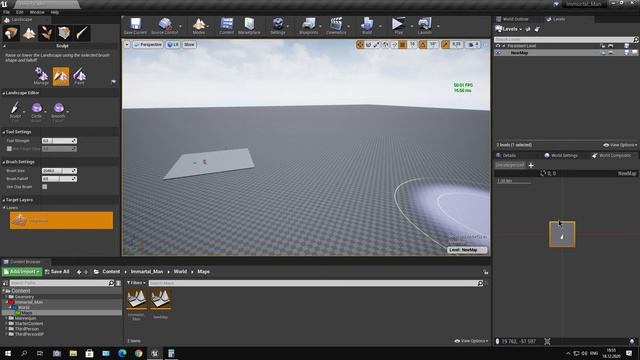Open the Edit menu
This screenshot has height=360, width=640.
[19, 12]
